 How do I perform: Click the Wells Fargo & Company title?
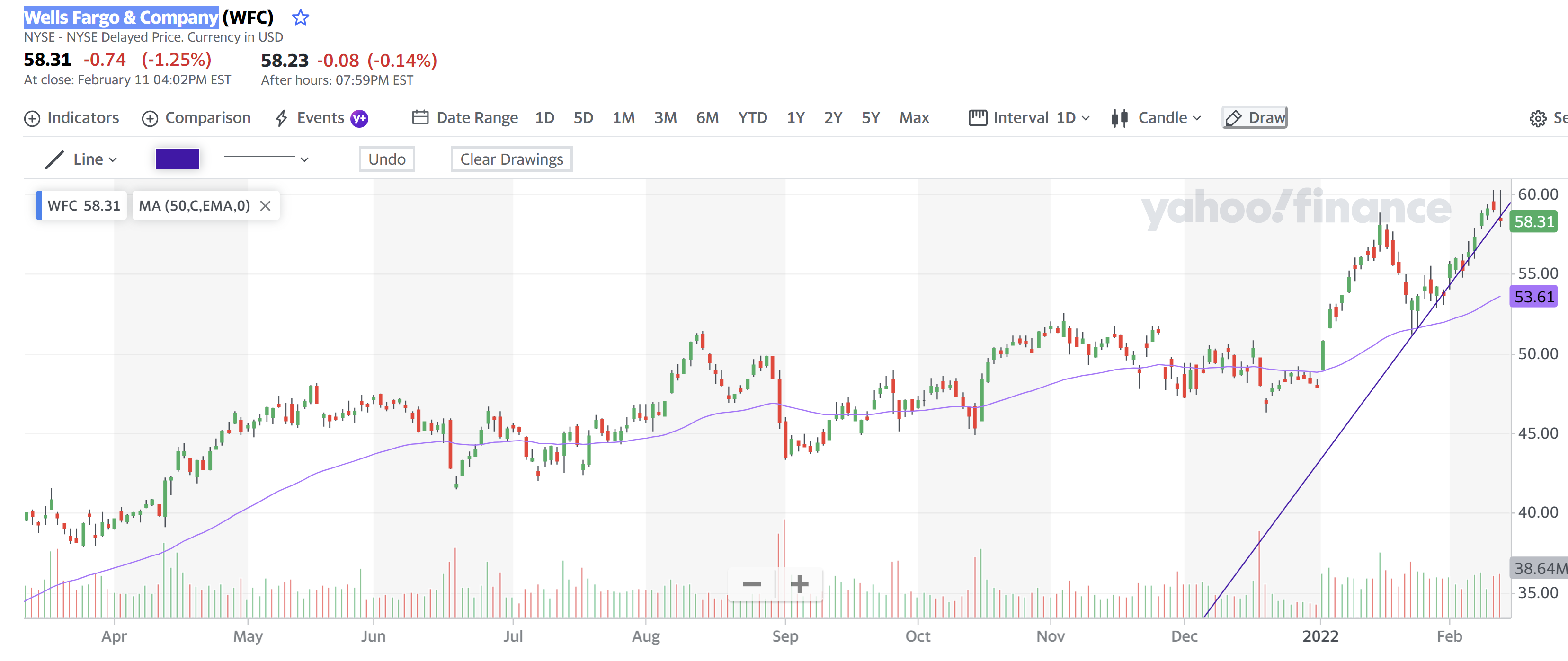[x=121, y=17]
